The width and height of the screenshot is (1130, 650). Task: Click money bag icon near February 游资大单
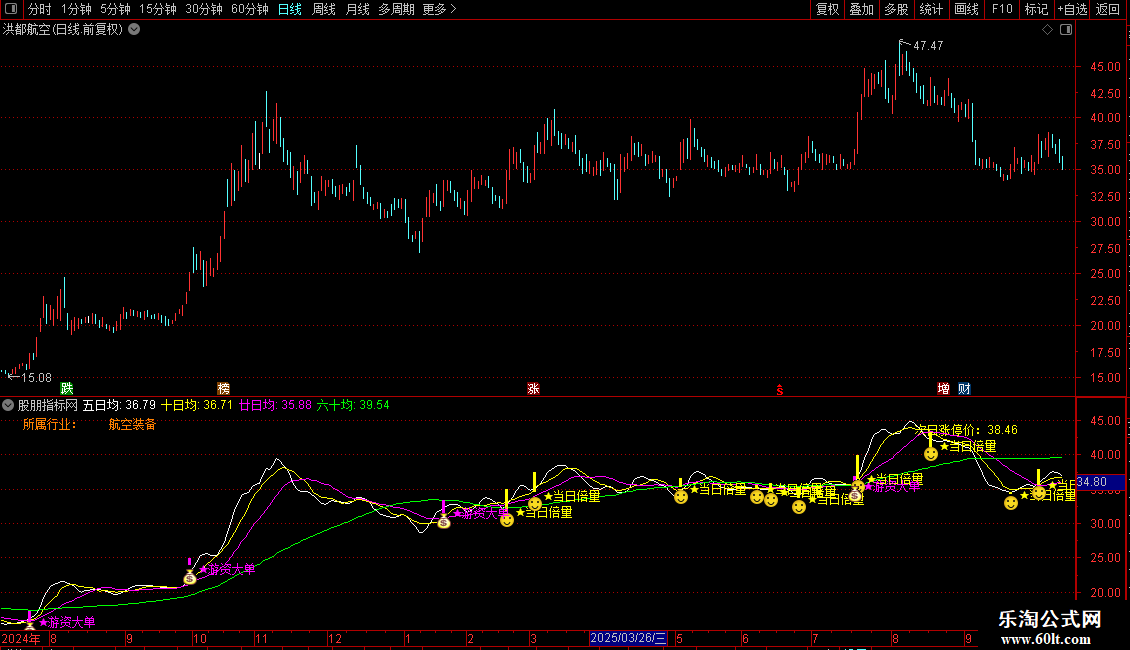pyautogui.click(x=444, y=521)
